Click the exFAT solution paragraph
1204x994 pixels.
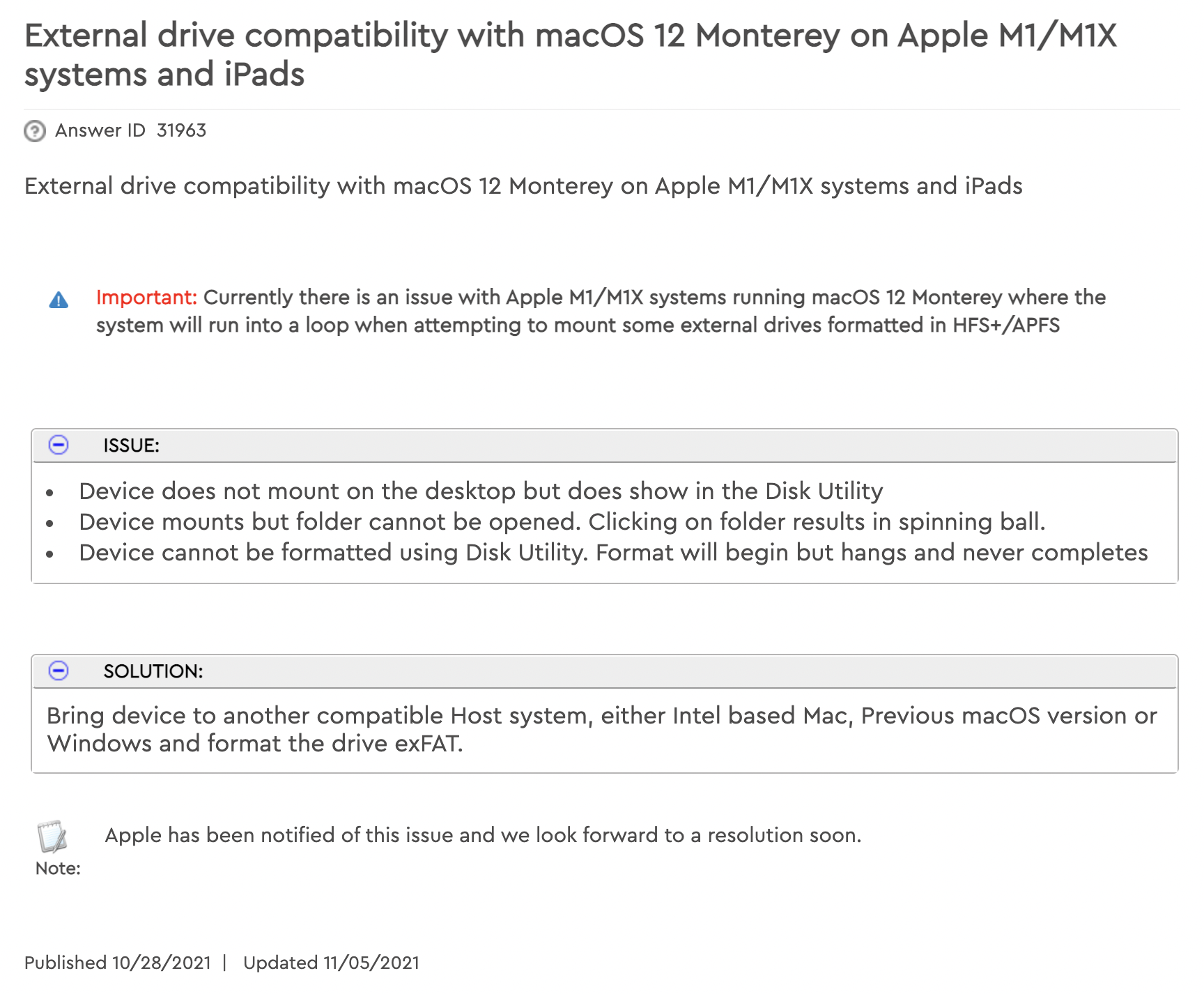click(x=602, y=730)
